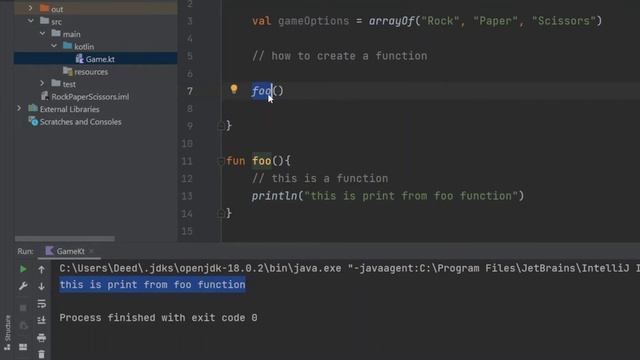The width and height of the screenshot is (640, 360).
Task: Click the dump threads icon in Run panel
Action: coord(23,325)
